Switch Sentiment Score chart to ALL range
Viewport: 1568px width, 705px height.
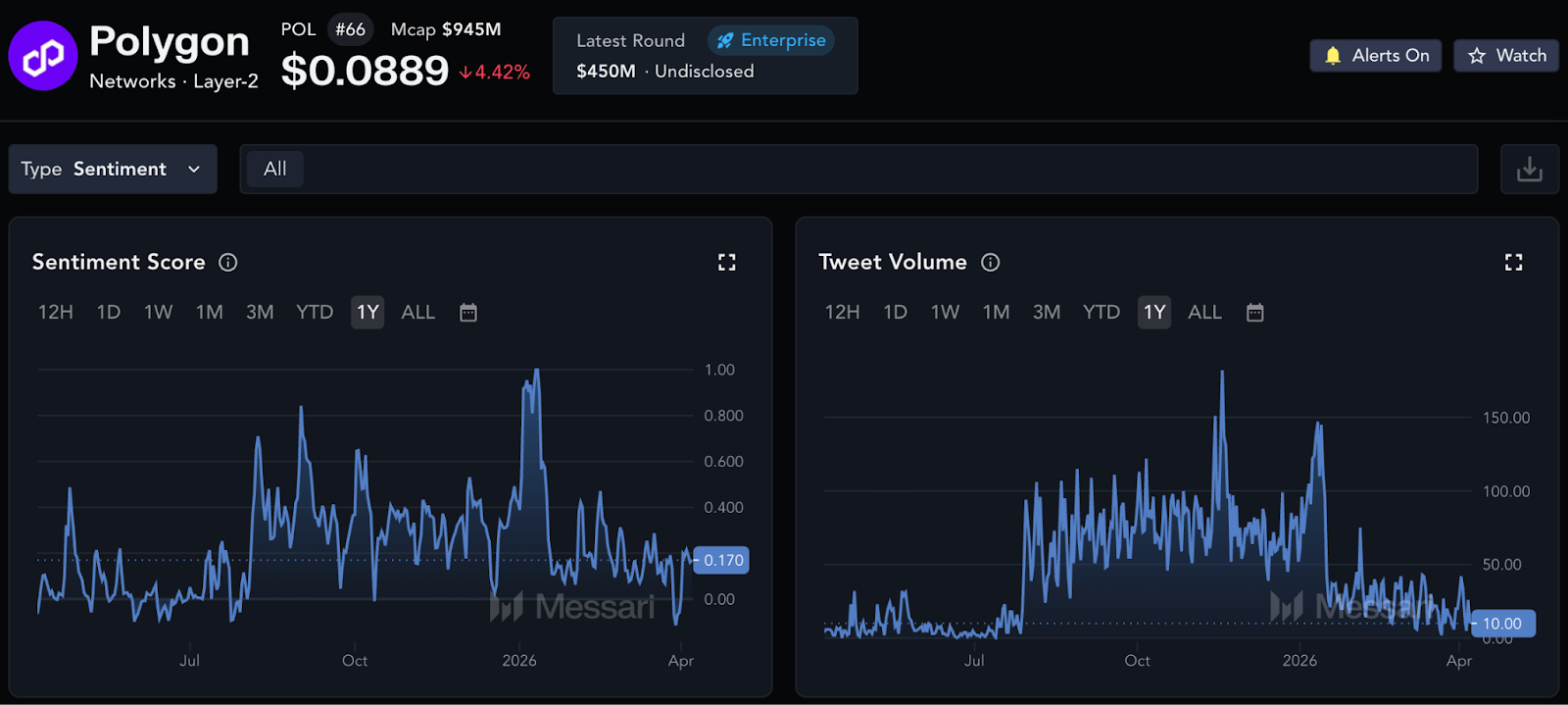[x=417, y=313]
